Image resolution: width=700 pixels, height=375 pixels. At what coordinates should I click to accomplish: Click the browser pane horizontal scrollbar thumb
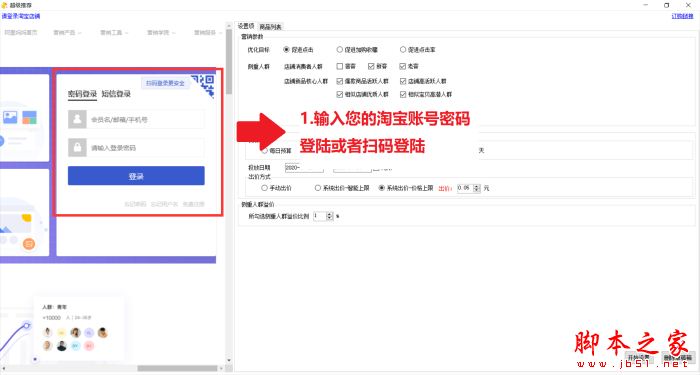pyautogui.click(x=177, y=368)
